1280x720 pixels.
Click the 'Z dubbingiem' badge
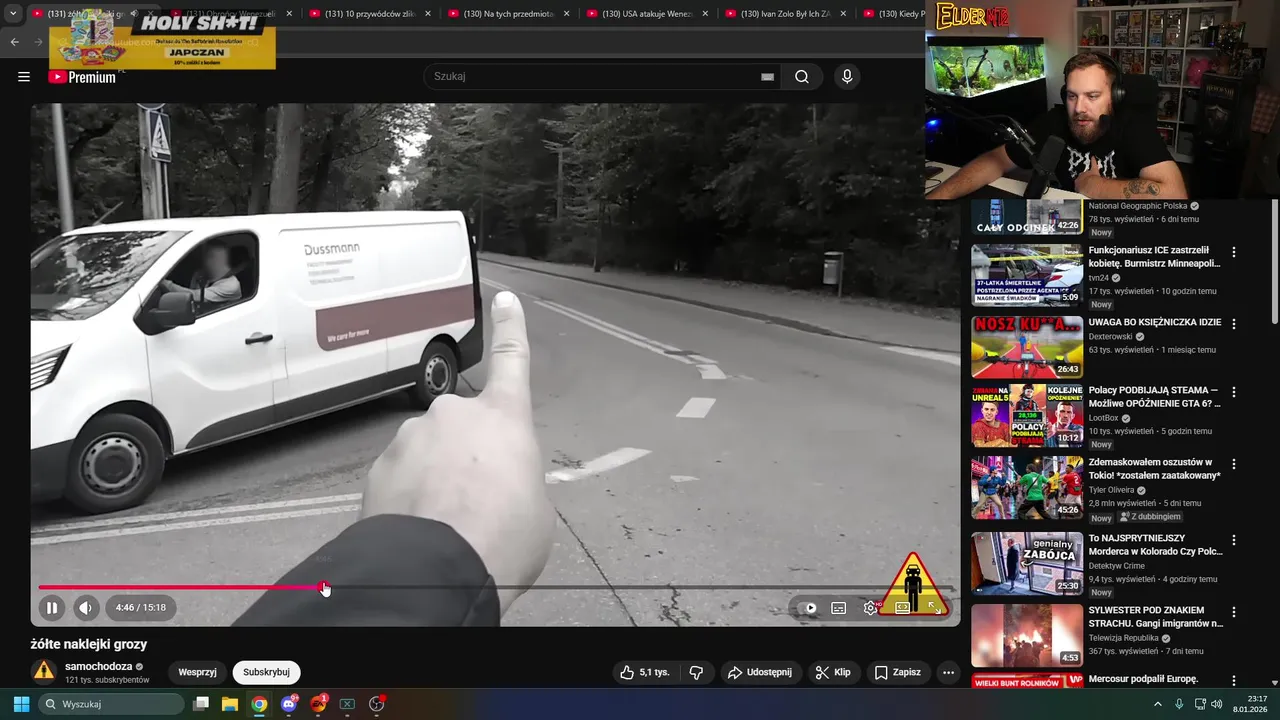pos(1150,517)
